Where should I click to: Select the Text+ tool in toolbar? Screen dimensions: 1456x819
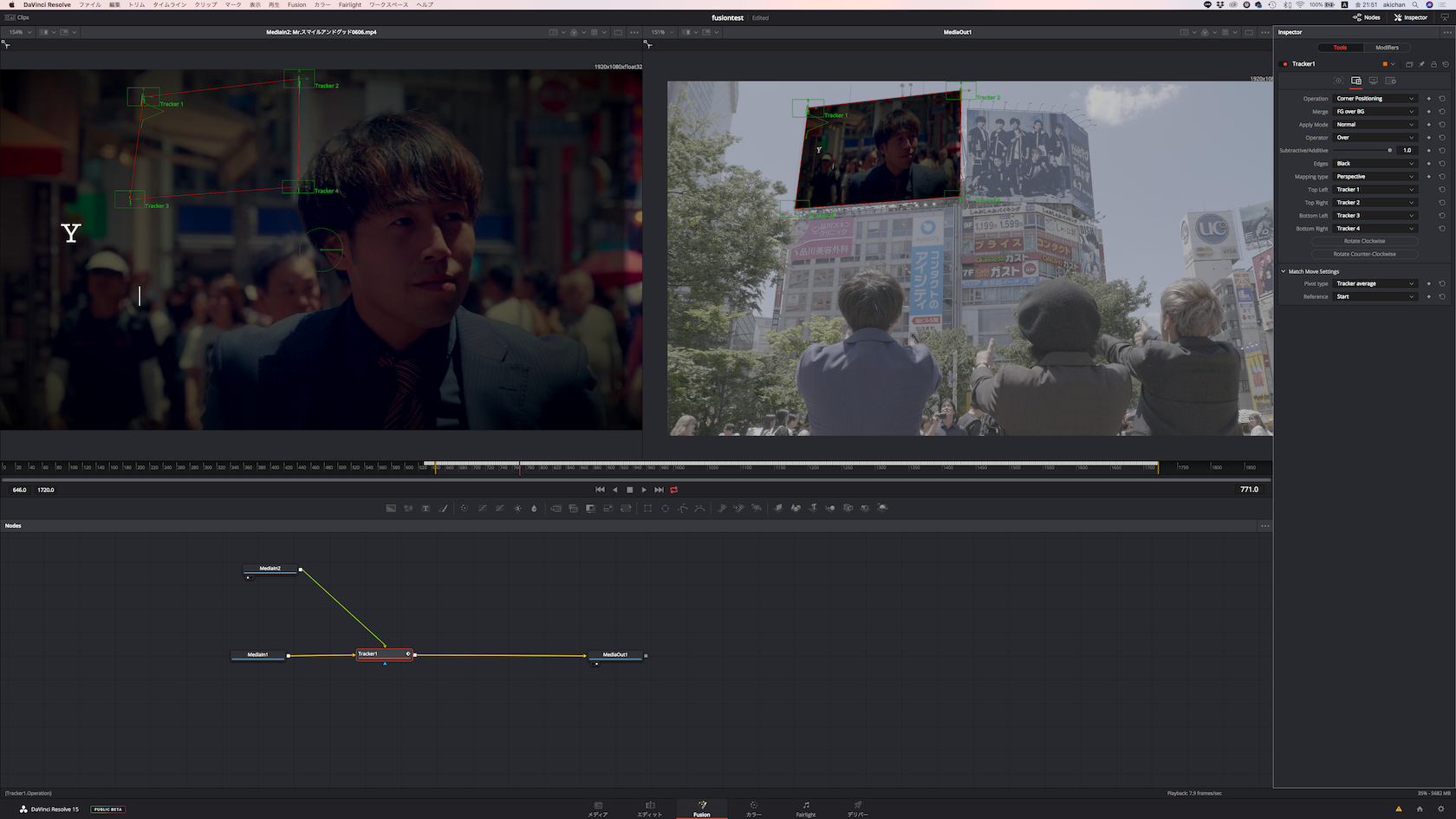click(x=426, y=509)
